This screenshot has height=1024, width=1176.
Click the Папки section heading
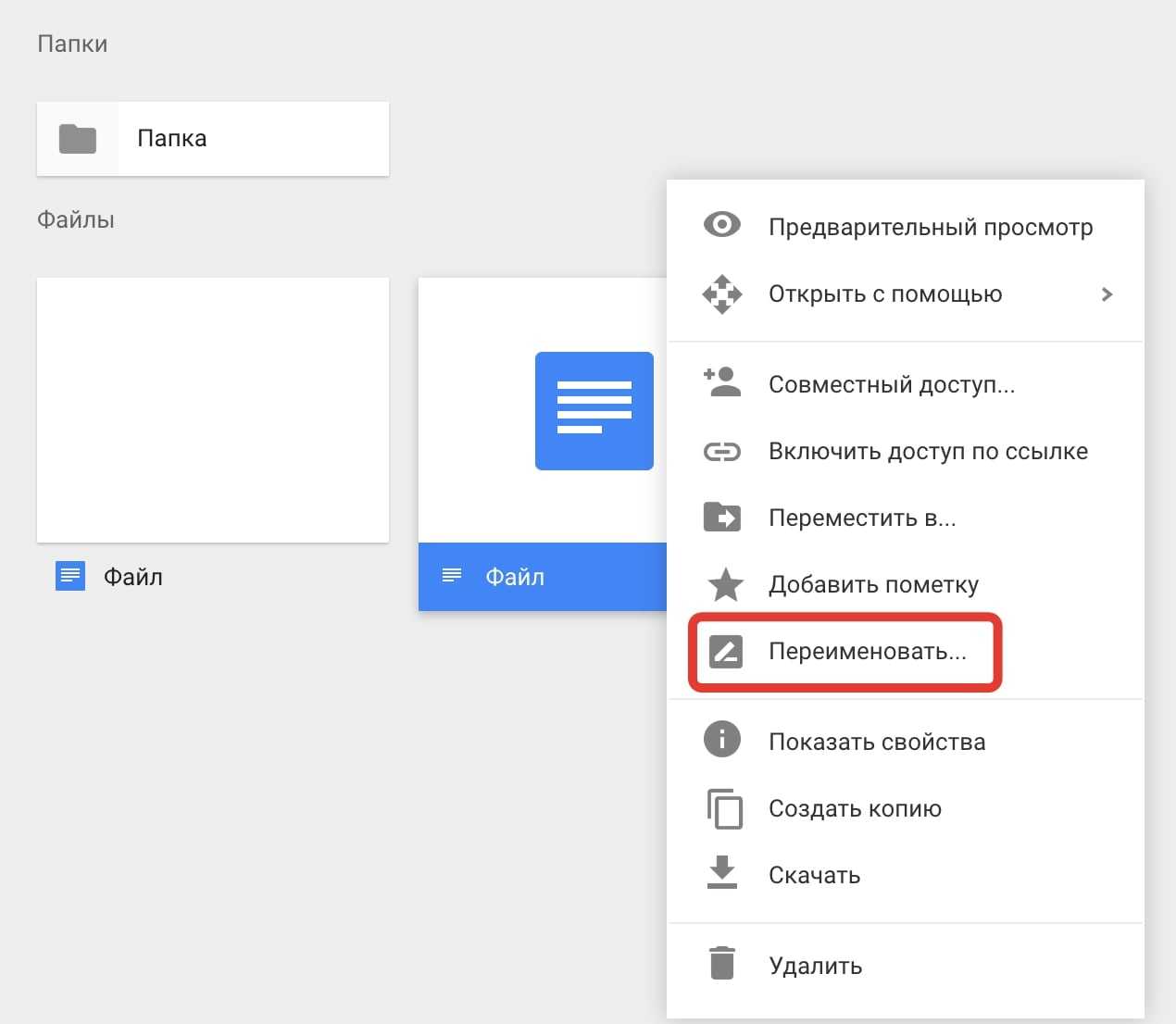click(x=72, y=44)
